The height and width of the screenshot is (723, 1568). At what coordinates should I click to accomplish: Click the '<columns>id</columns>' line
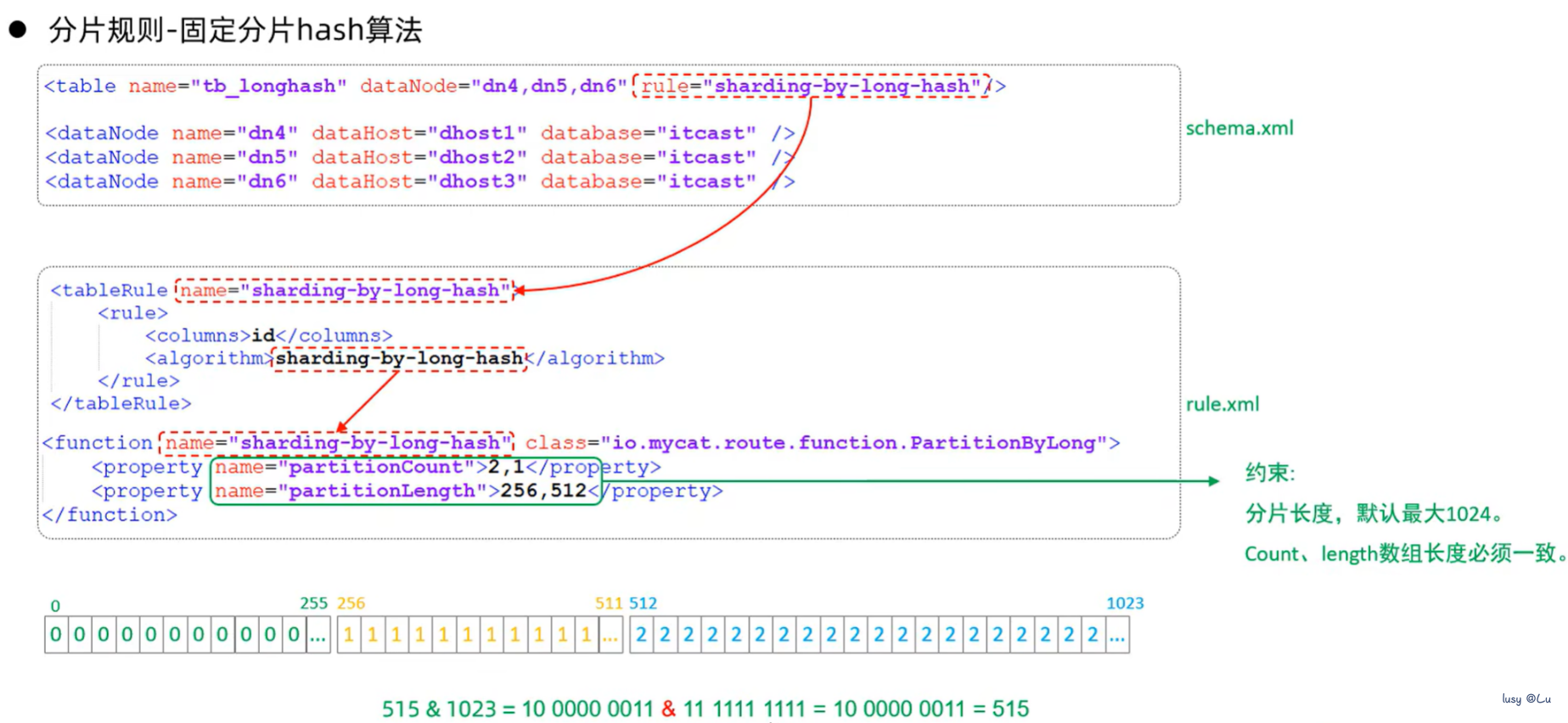click(x=268, y=336)
